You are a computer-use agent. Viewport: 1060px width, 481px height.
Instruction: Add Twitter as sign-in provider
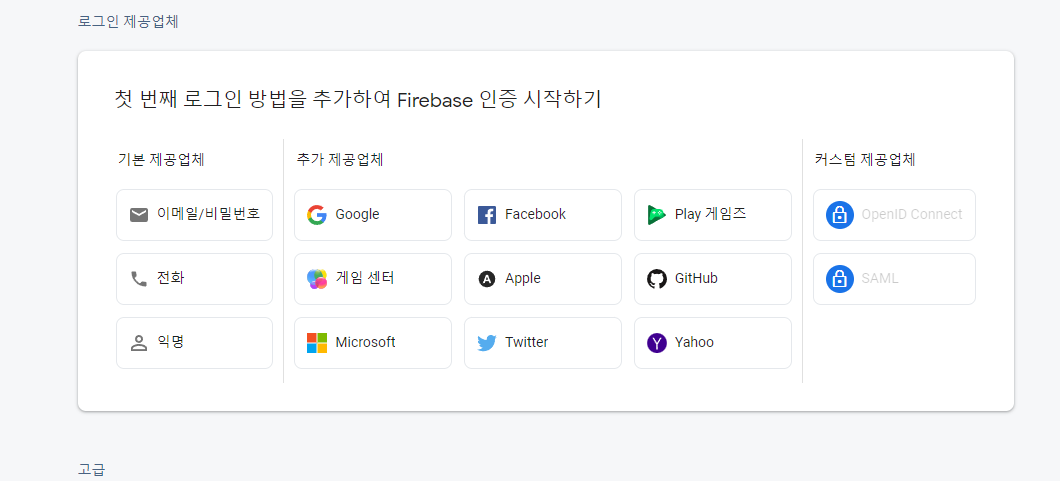(x=543, y=343)
